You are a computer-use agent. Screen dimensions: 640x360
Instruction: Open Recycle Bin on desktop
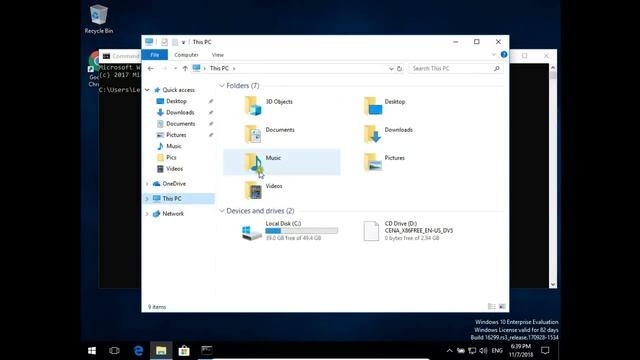98,19
